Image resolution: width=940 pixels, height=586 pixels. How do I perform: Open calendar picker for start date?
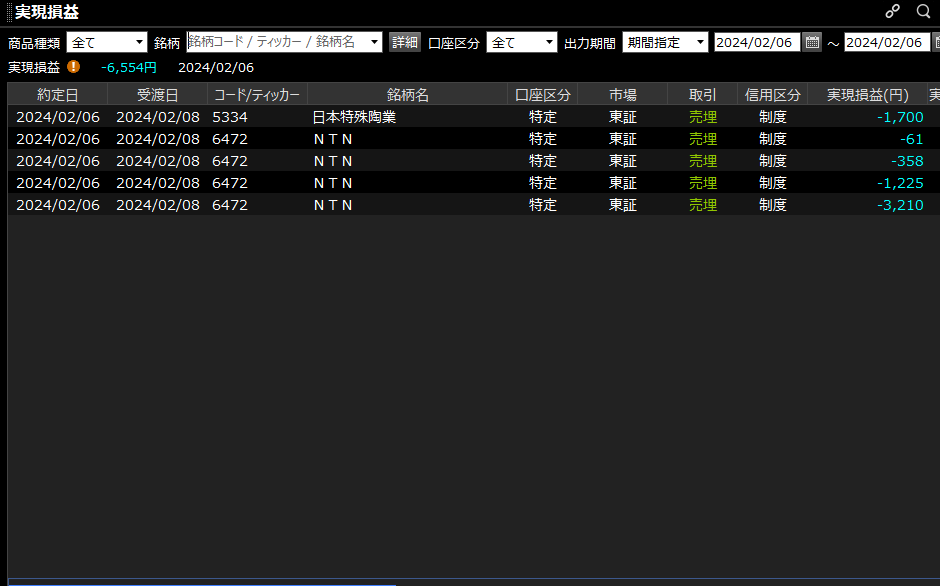812,42
